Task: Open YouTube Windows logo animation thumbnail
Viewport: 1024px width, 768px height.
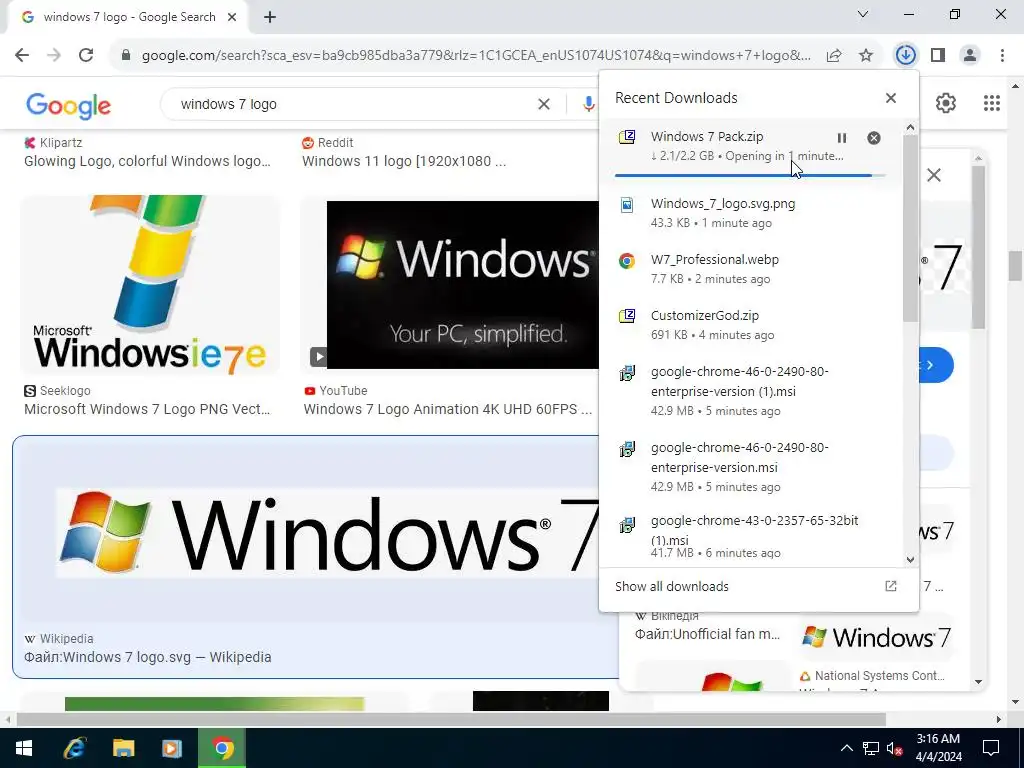Action: [x=462, y=285]
